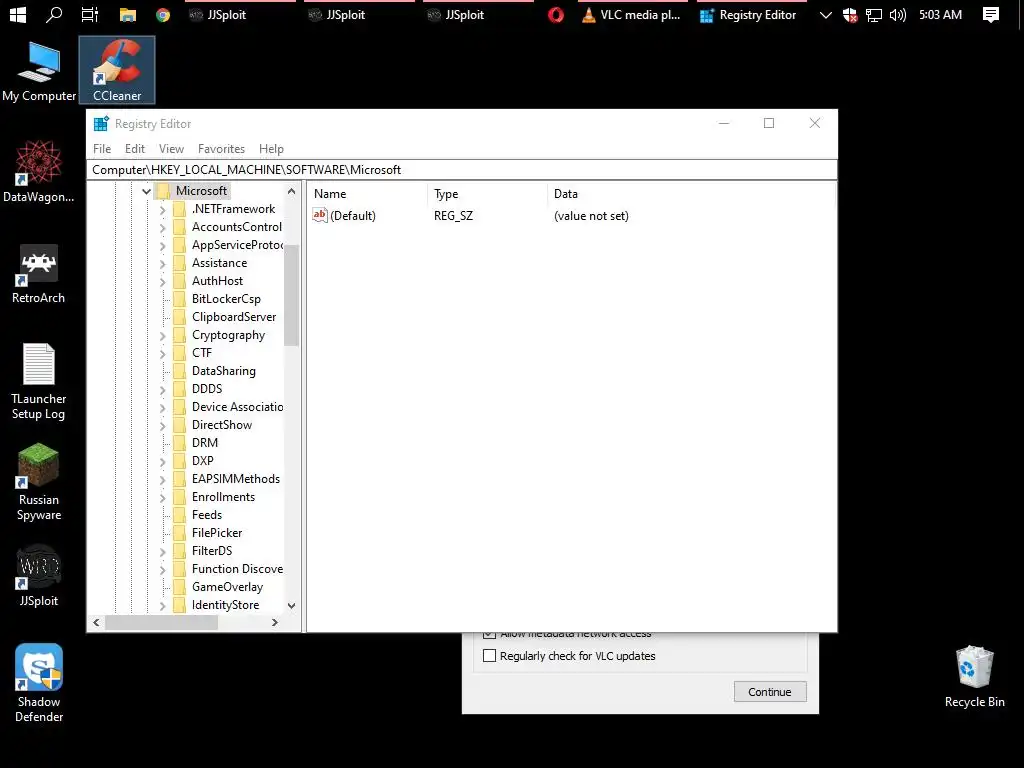Expand the DirectShow key
This screenshot has width=1024, height=768.
(x=163, y=425)
